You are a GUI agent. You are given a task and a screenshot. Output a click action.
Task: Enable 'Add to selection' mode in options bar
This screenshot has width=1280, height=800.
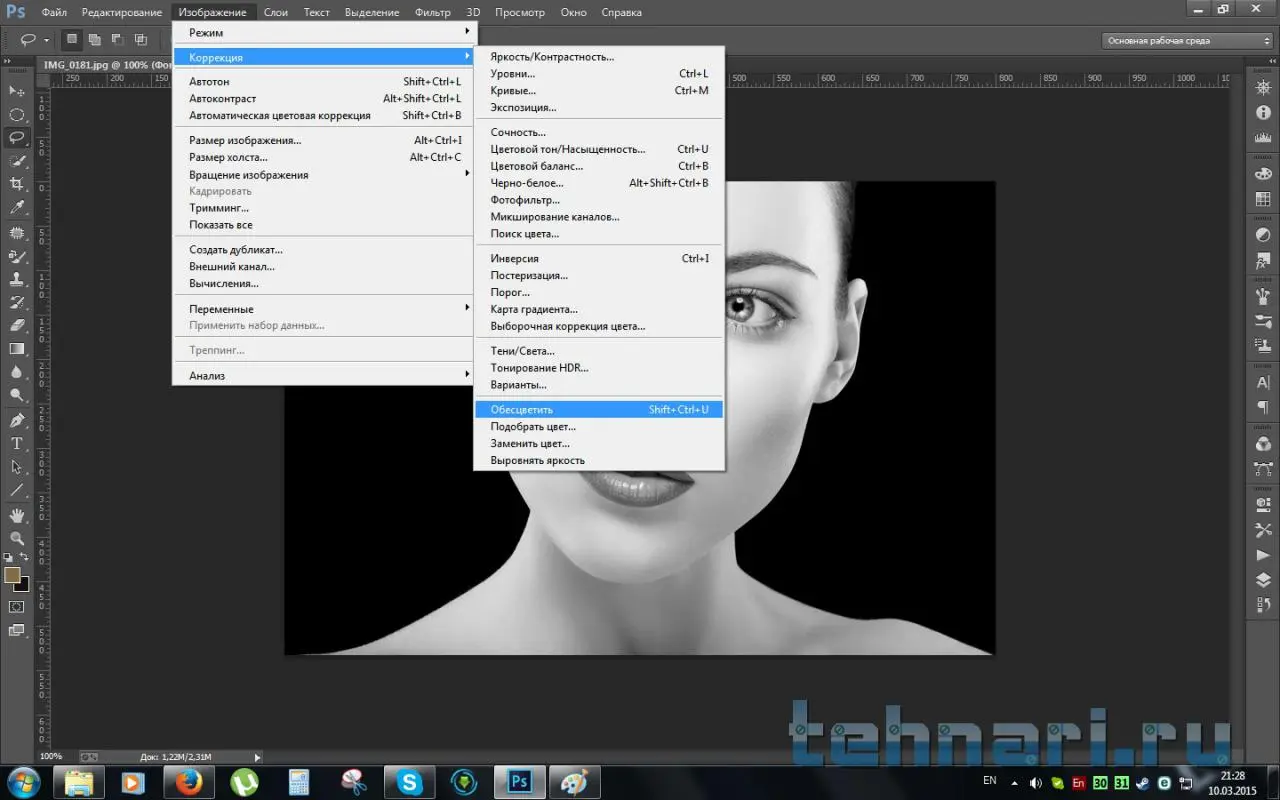pos(94,40)
